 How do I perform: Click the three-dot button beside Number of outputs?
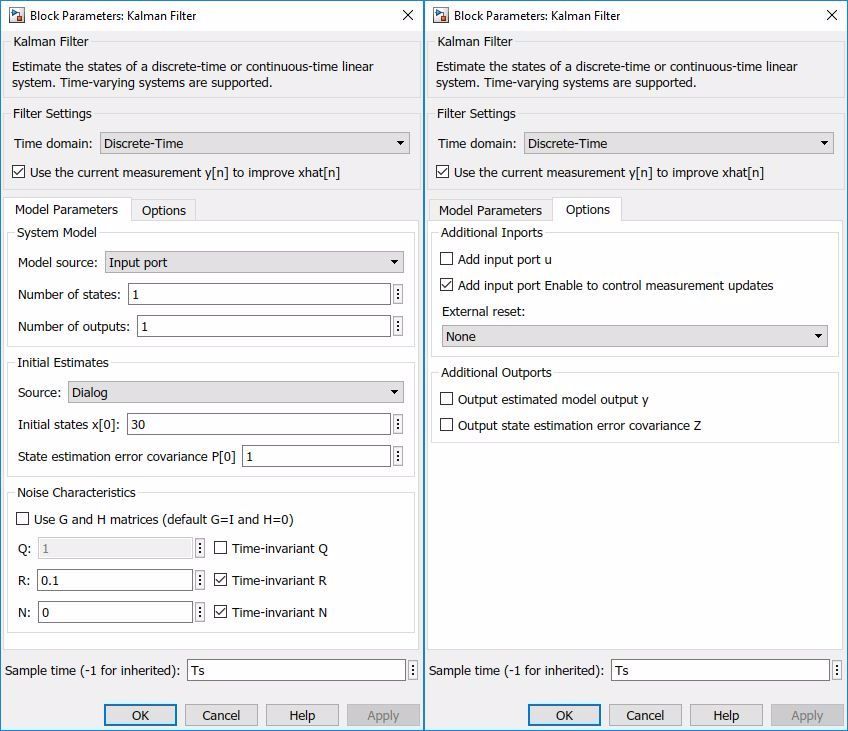(398, 326)
